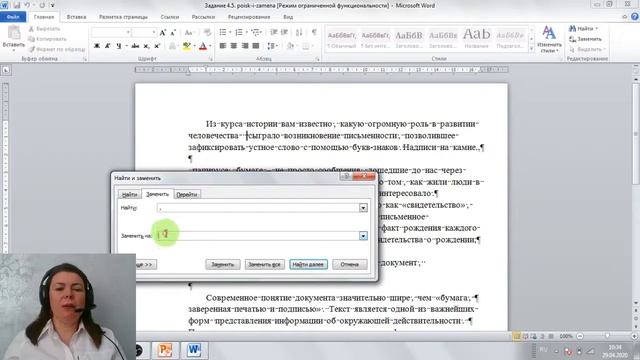The height and width of the screenshot is (360, 640).
Task: Switch to the Вставка ribbon tab
Action: pyautogui.click(x=76, y=17)
